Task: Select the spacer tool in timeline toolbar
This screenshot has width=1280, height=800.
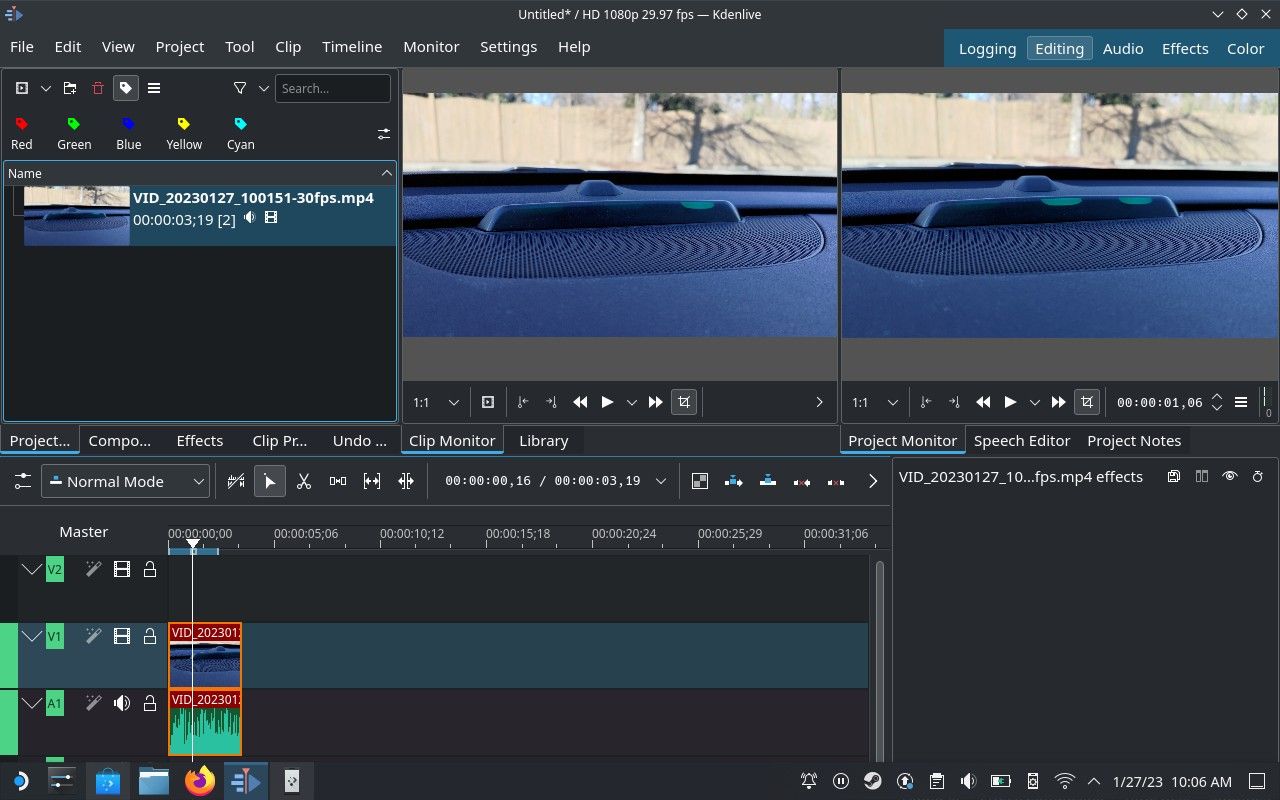Action: [x=338, y=481]
